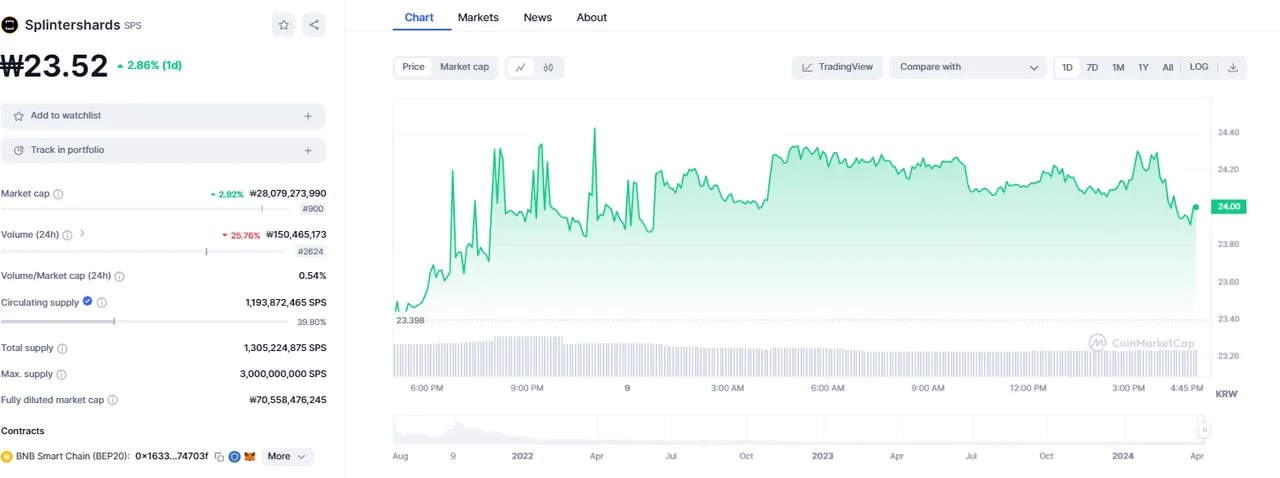Show Max. supply info icon
Screen dimensions: 1280x478
(61, 375)
